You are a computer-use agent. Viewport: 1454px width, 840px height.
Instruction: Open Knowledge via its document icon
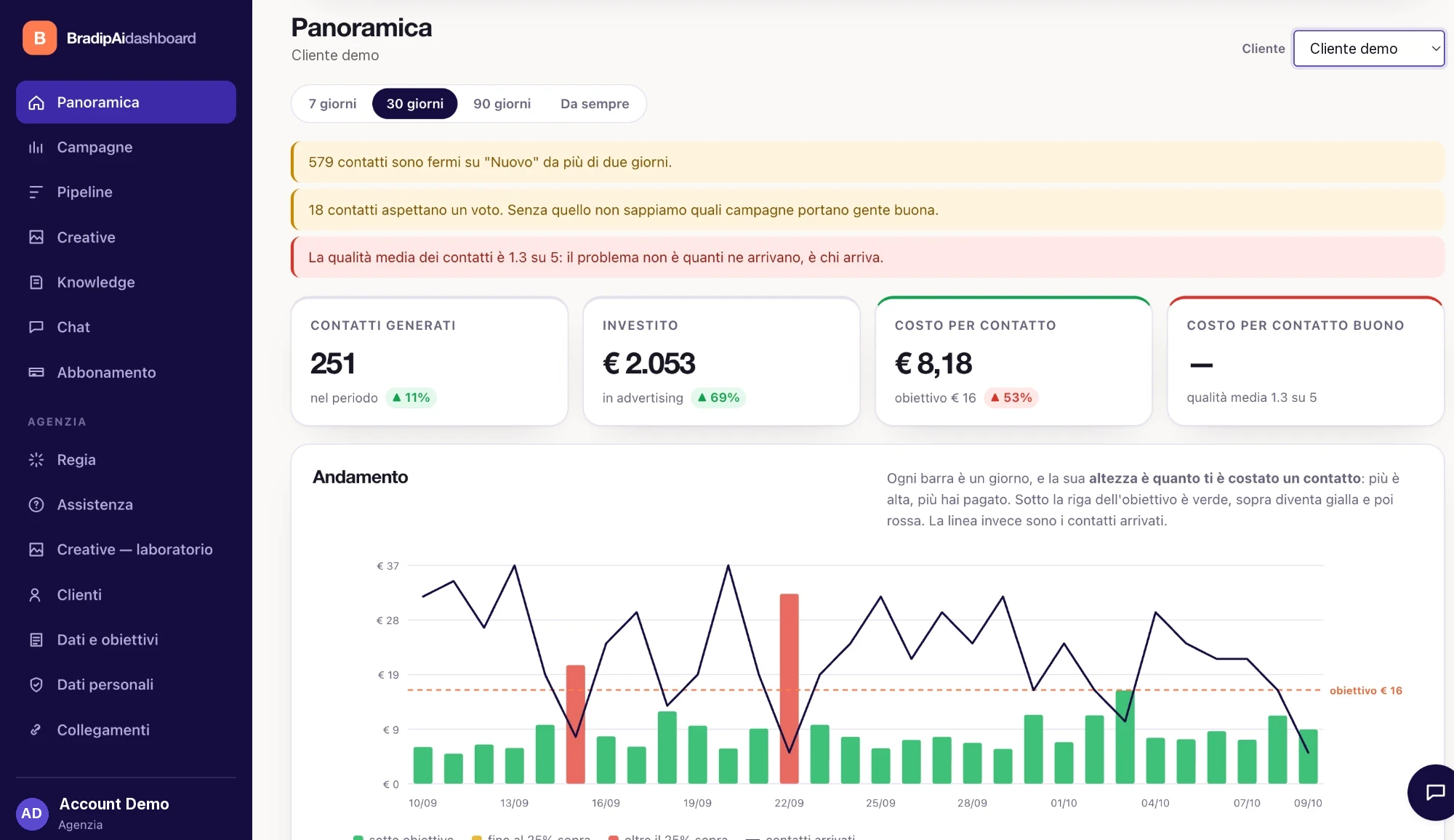pyautogui.click(x=36, y=283)
